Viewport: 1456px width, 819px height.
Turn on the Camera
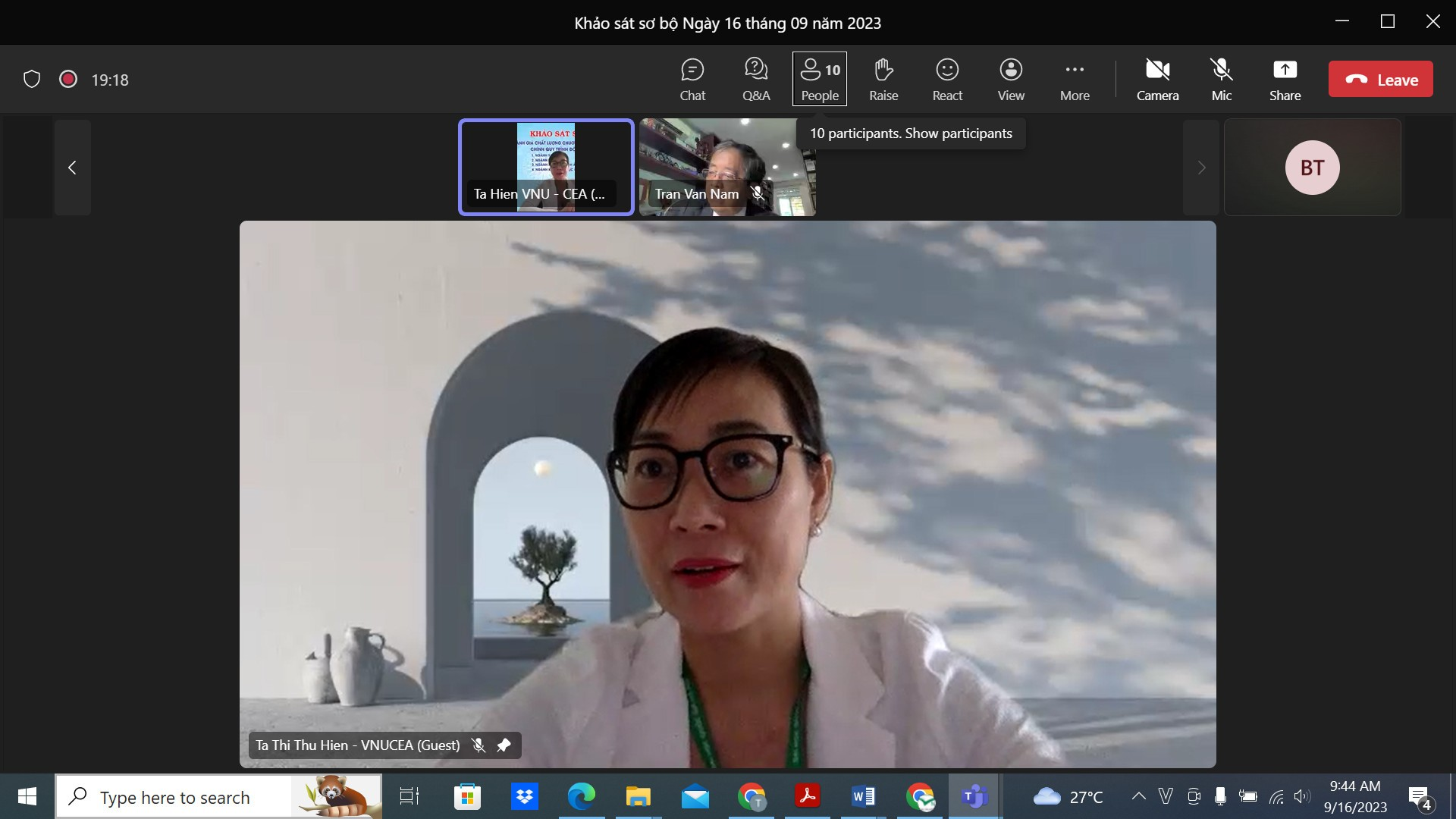tap(1156, 80)
